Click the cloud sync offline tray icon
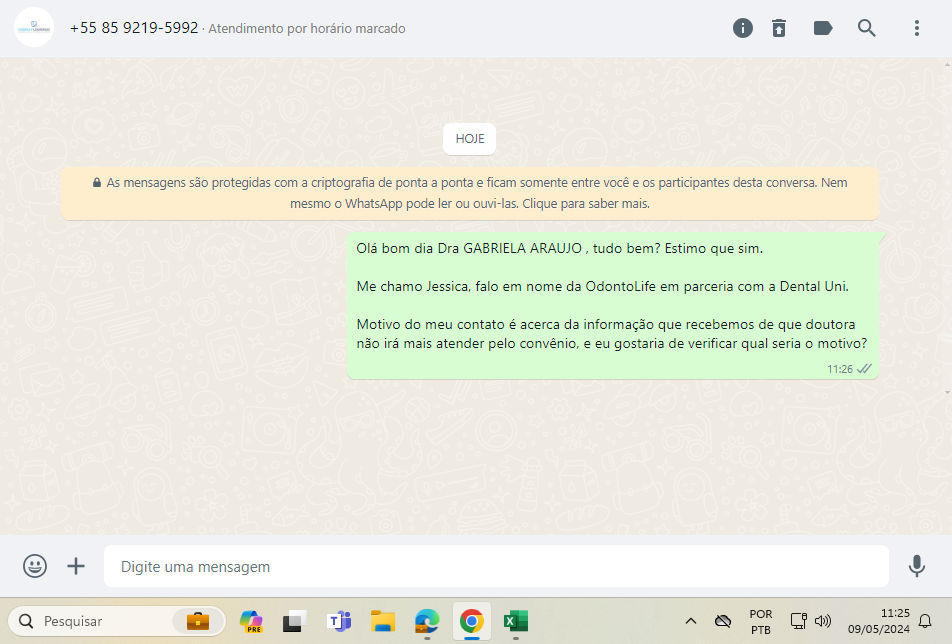 [x=722, y=621]
